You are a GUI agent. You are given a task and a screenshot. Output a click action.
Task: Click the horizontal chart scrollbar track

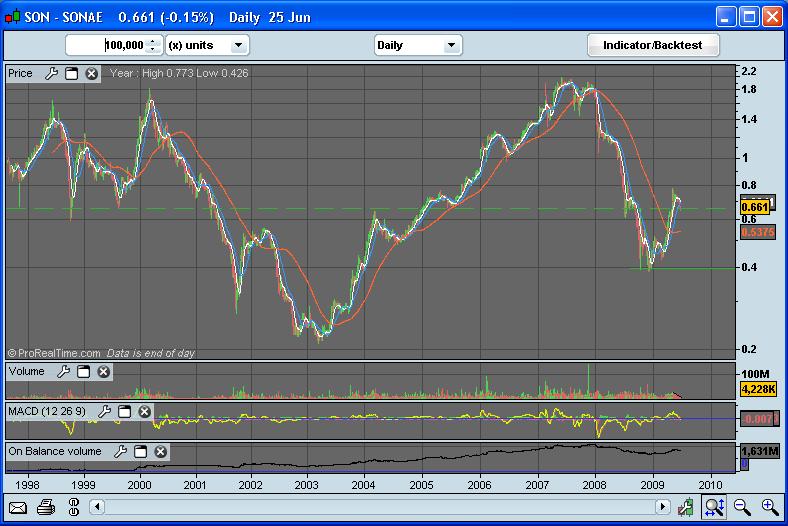[x=379, y=507]
